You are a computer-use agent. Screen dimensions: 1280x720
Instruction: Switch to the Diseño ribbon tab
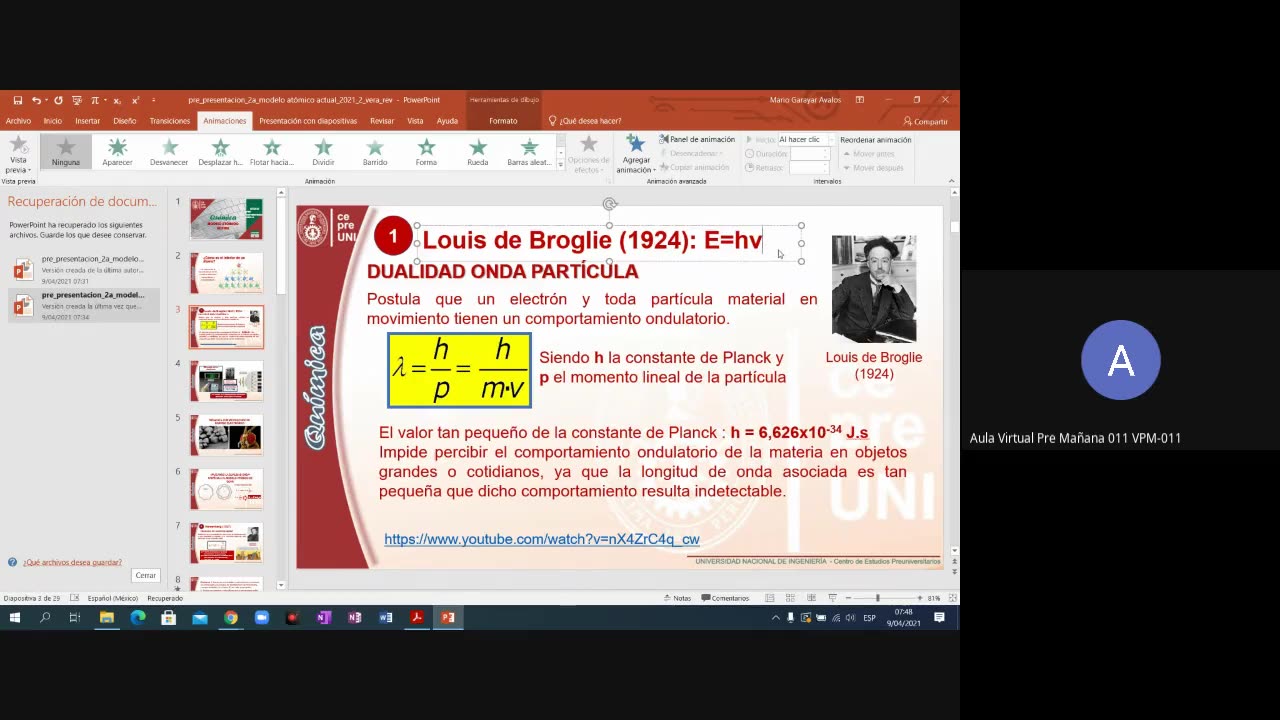pos(125,121)
